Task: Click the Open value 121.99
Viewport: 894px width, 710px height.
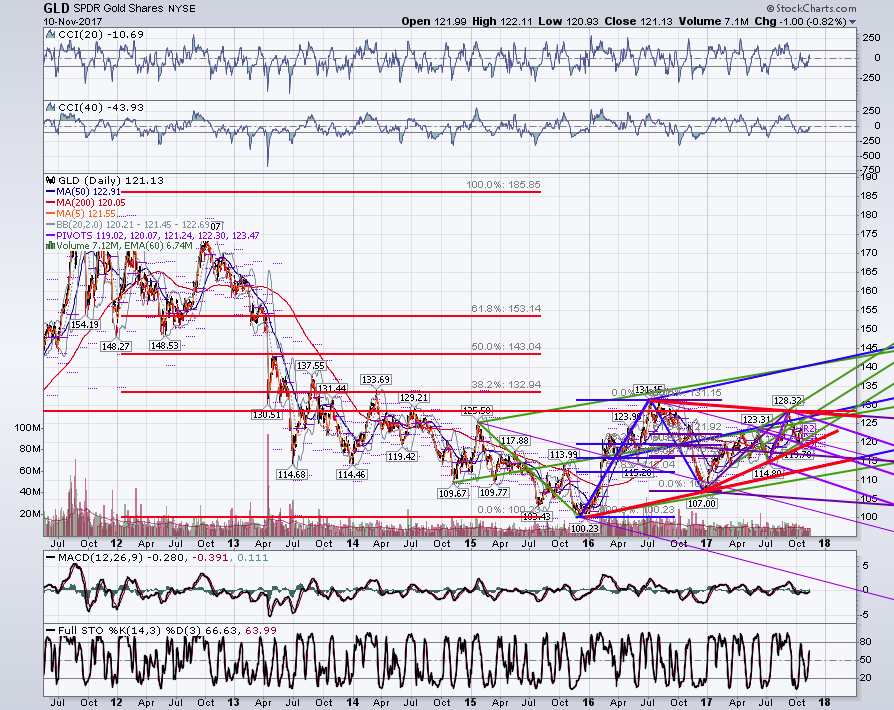Action: point(450,22)
